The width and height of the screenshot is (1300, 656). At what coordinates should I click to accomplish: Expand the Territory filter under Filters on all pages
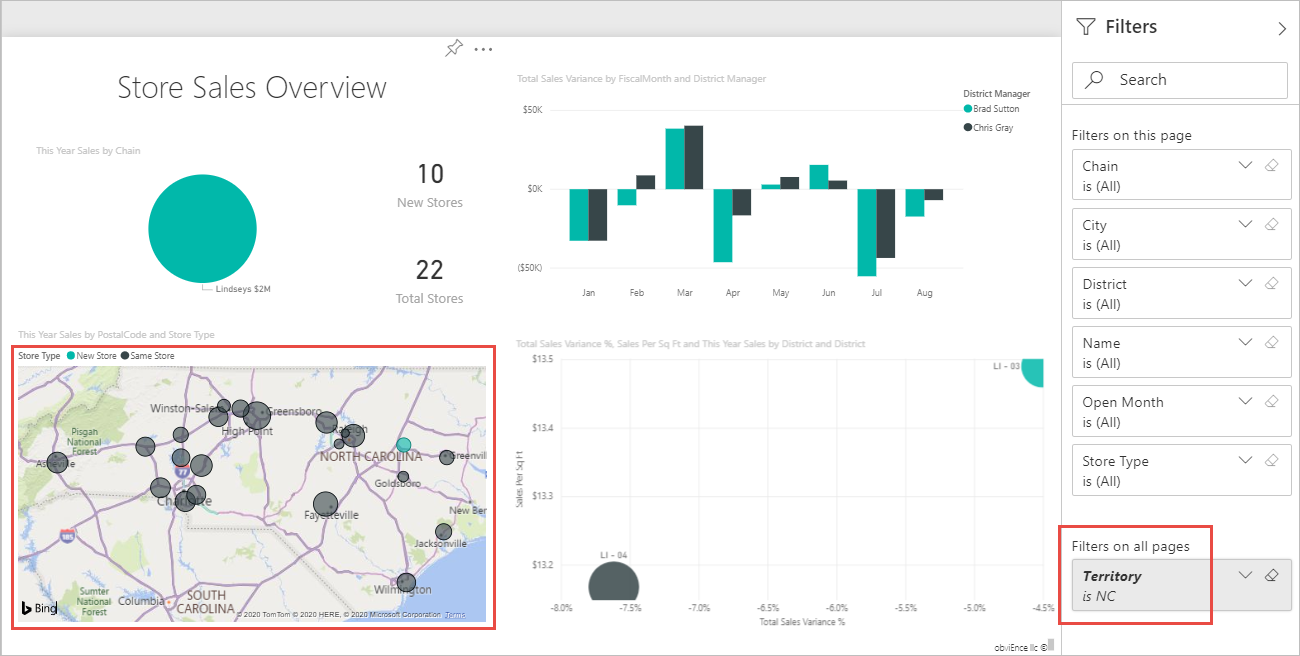pyautogui.click(x=1244, y=575)
